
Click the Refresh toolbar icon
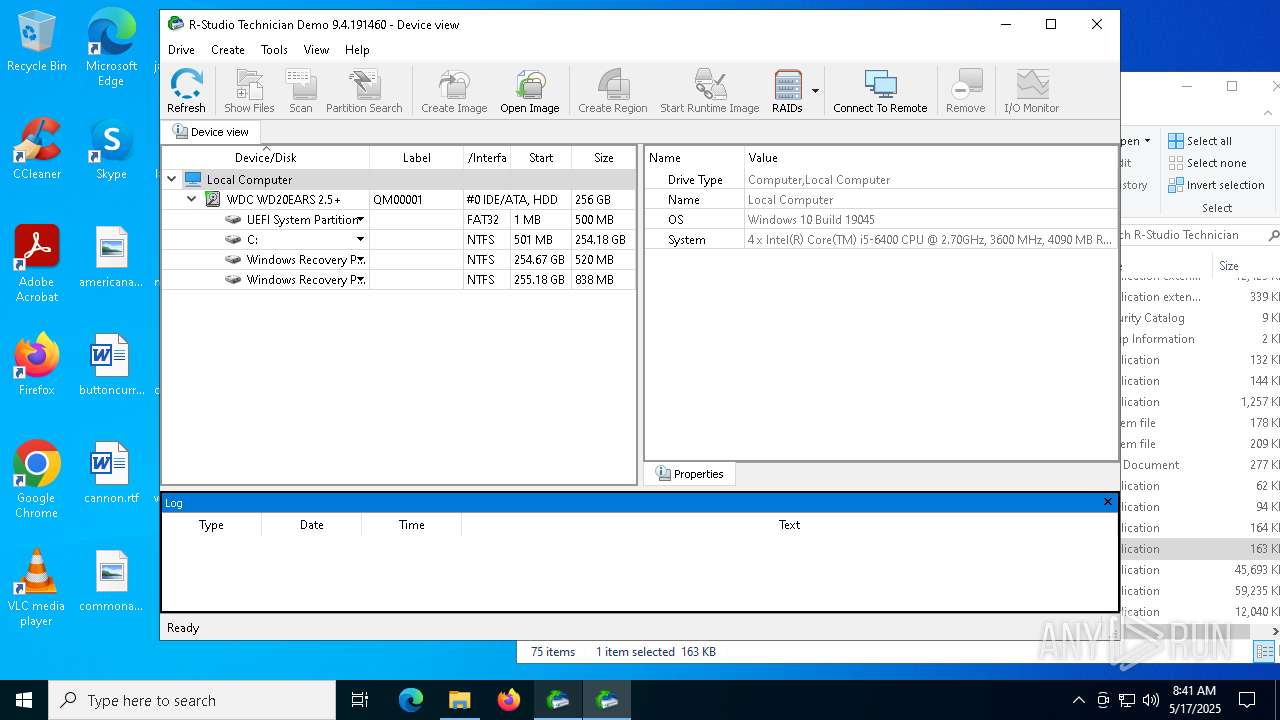(x=186, y=91)
